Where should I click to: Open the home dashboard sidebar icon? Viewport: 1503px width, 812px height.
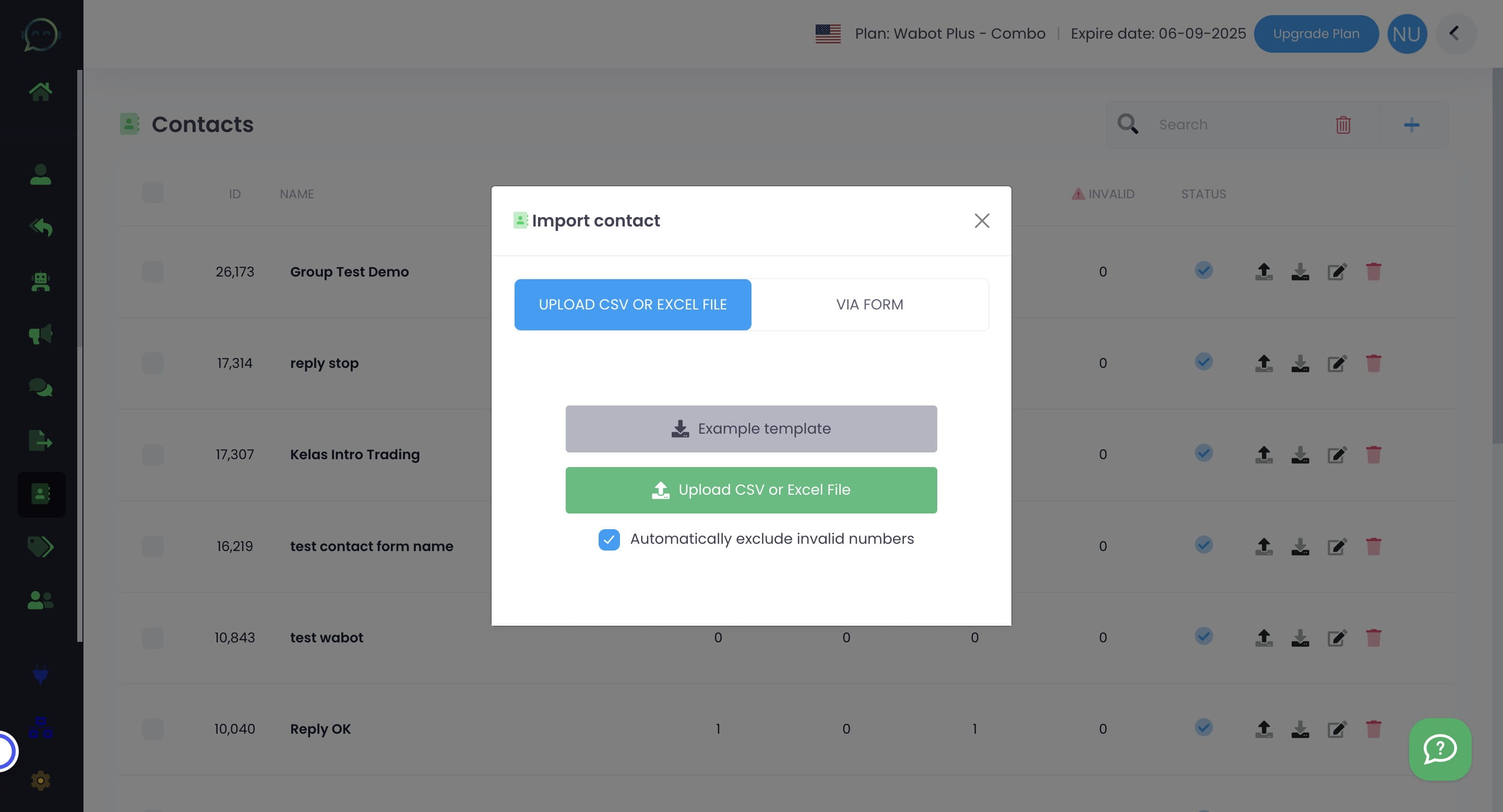click(x=40, y=91)
